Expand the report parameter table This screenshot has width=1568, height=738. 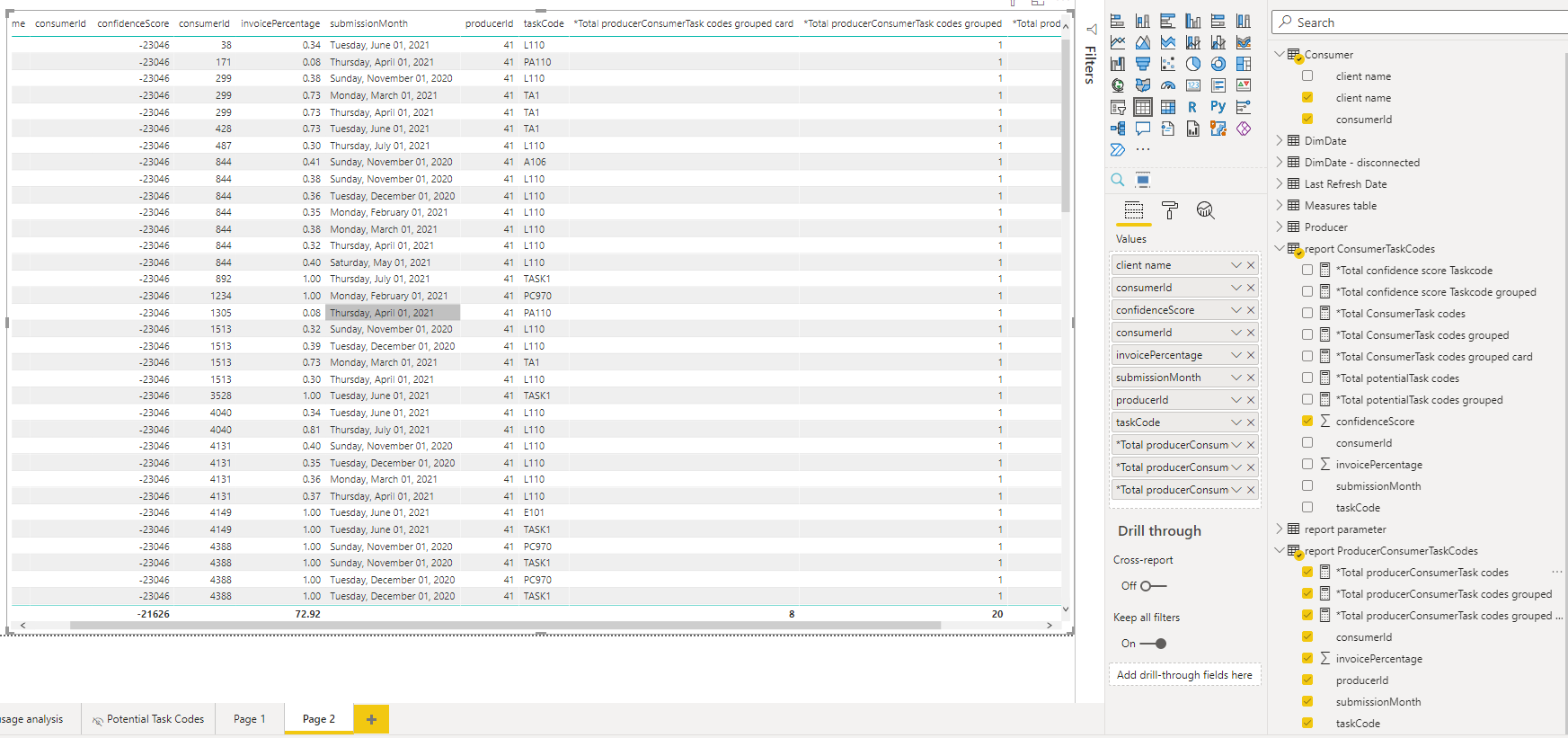[1280, 529]
